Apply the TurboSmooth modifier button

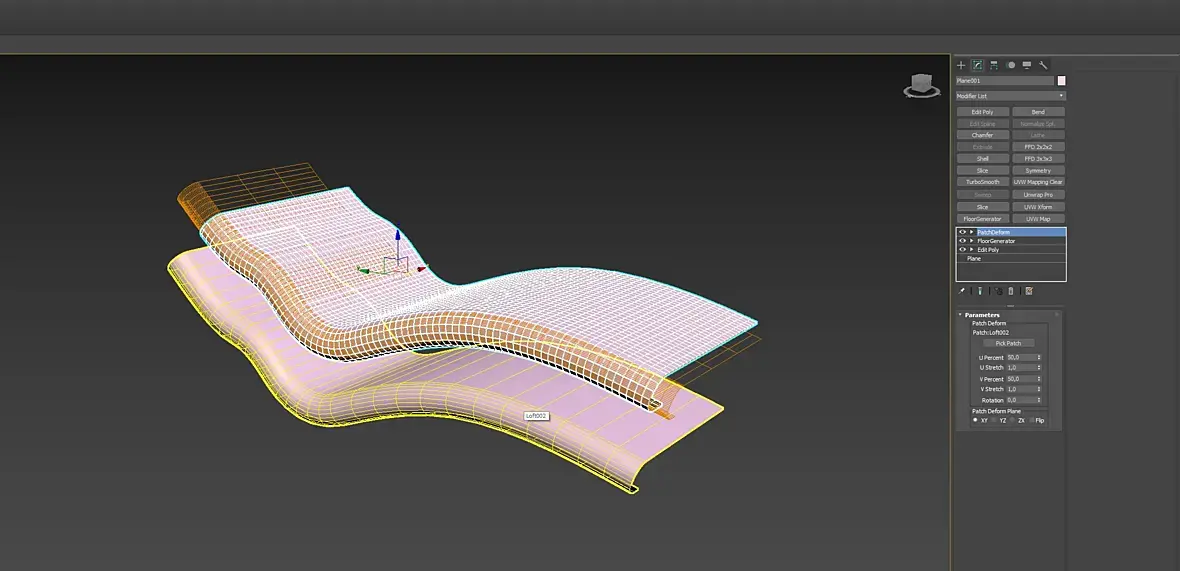click(983, 182)
